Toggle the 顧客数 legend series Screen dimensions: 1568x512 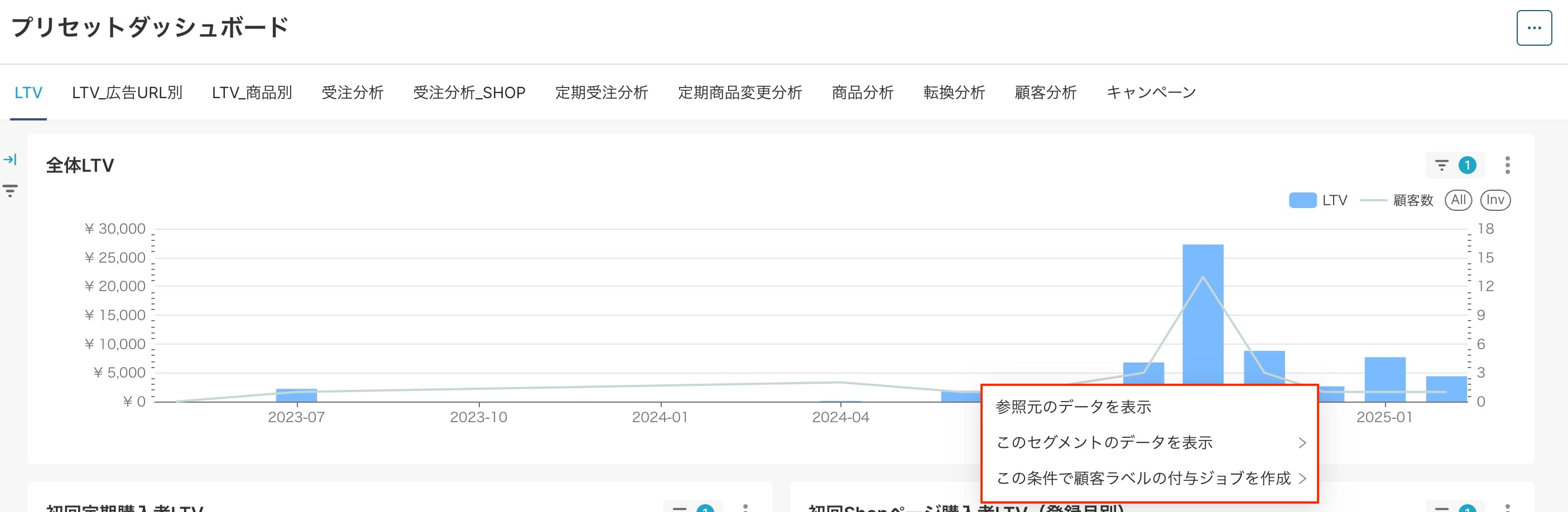pos(1396,200)
